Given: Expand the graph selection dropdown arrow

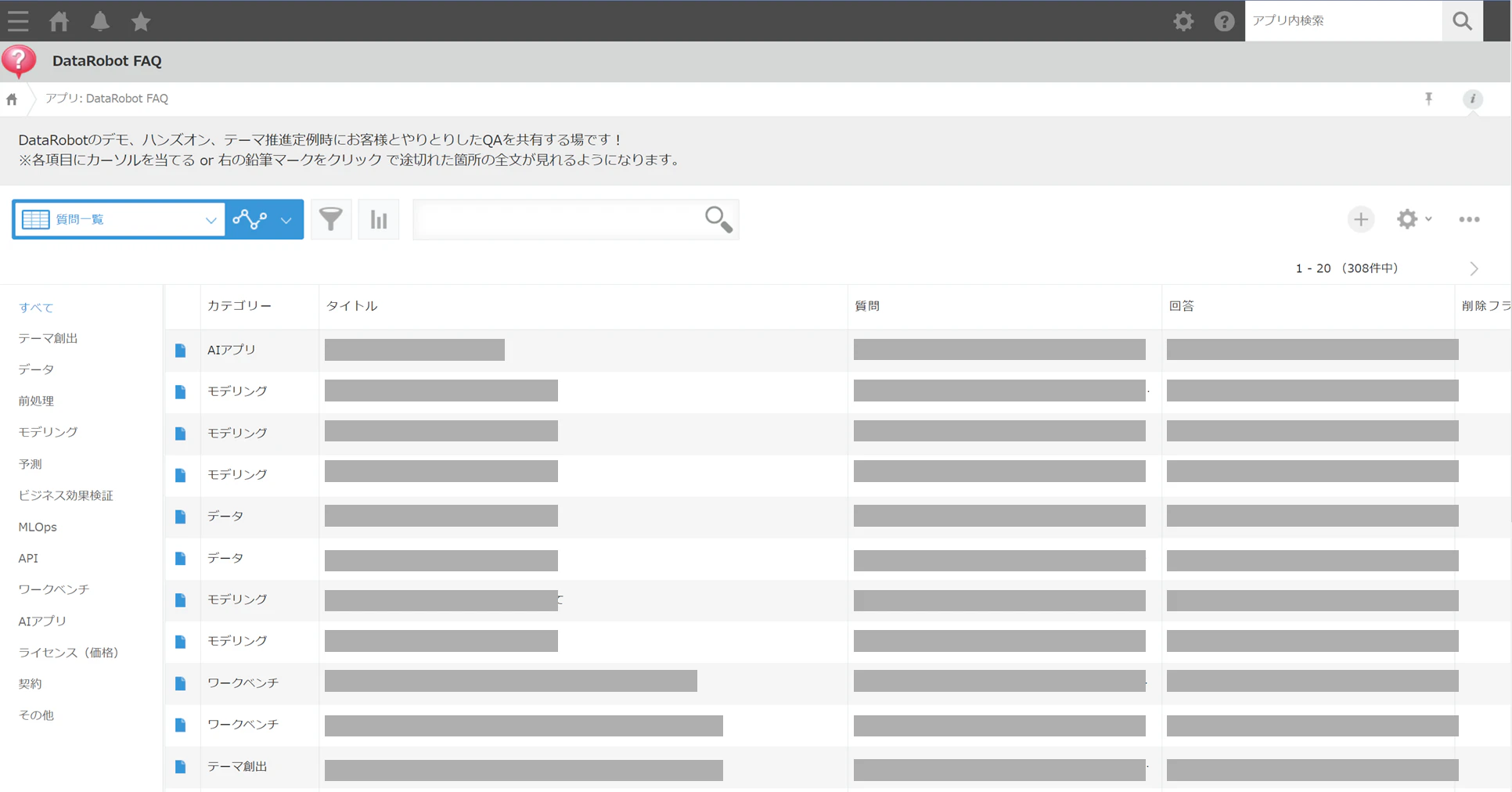Looking at the screenshot, I should (286, 221).
